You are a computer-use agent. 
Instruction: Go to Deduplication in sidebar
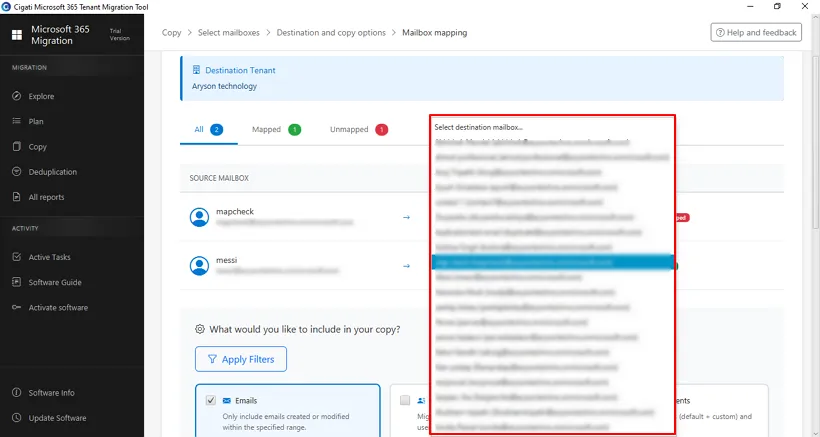click(x=52, y=172)
